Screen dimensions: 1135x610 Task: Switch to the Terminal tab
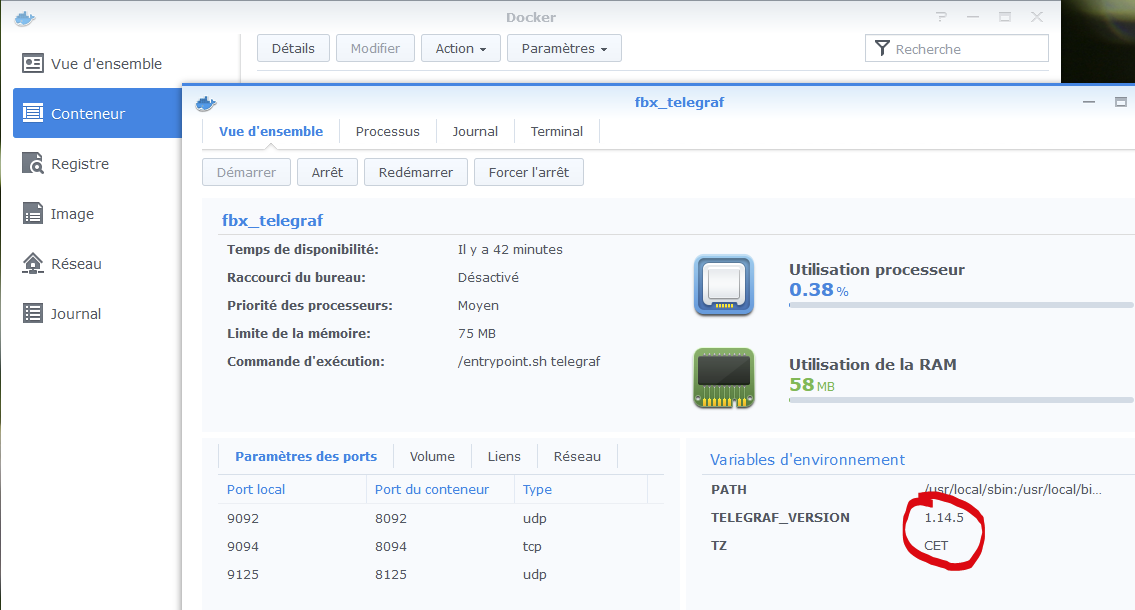(x=556, y=131)
